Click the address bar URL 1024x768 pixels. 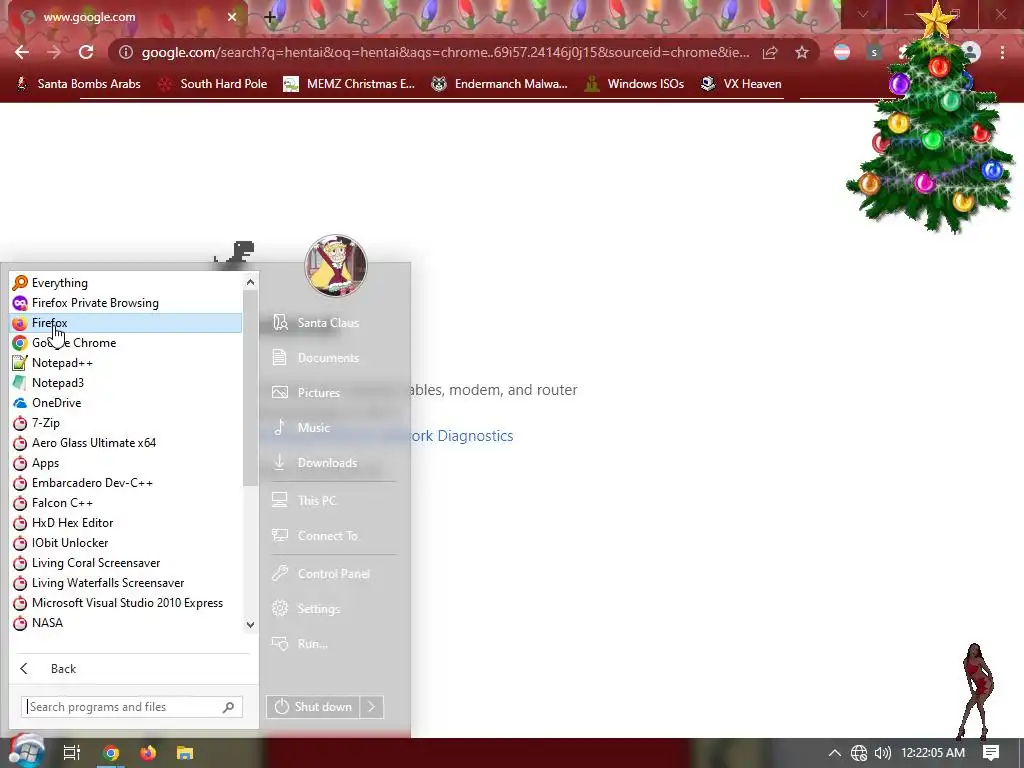pos(445,52)
